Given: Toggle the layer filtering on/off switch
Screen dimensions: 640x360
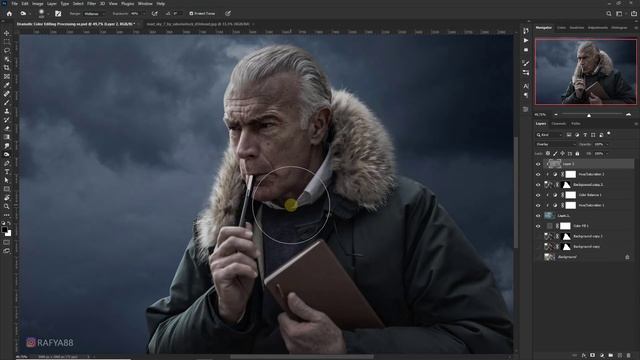Looking at the screenshot, I should click(609, 133).
